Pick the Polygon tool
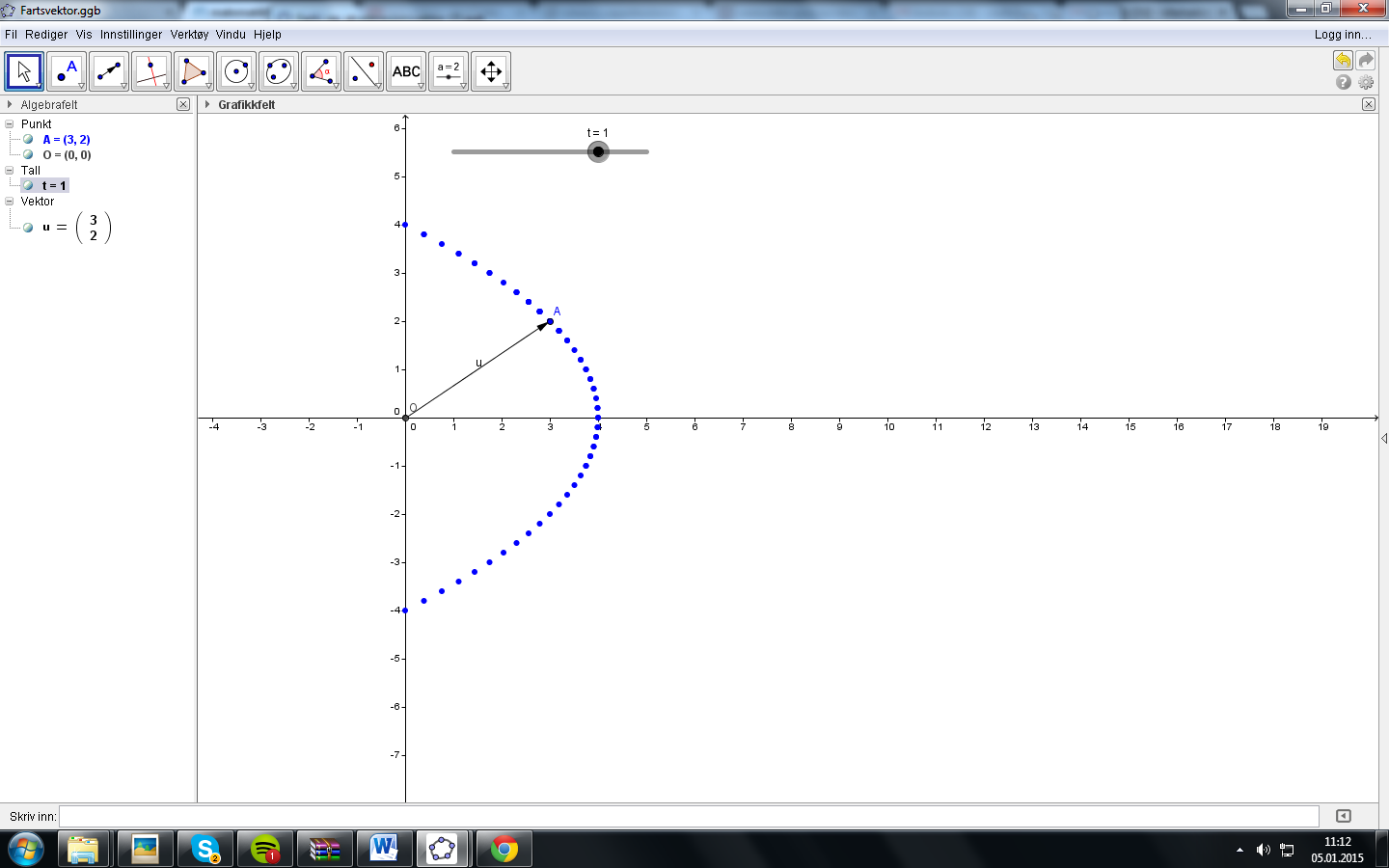The width and height of the screenshot is (1389, 868). point(194,71)
